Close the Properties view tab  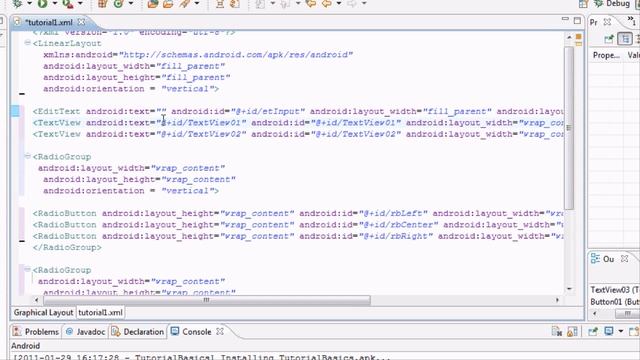[x=607, y=22]
